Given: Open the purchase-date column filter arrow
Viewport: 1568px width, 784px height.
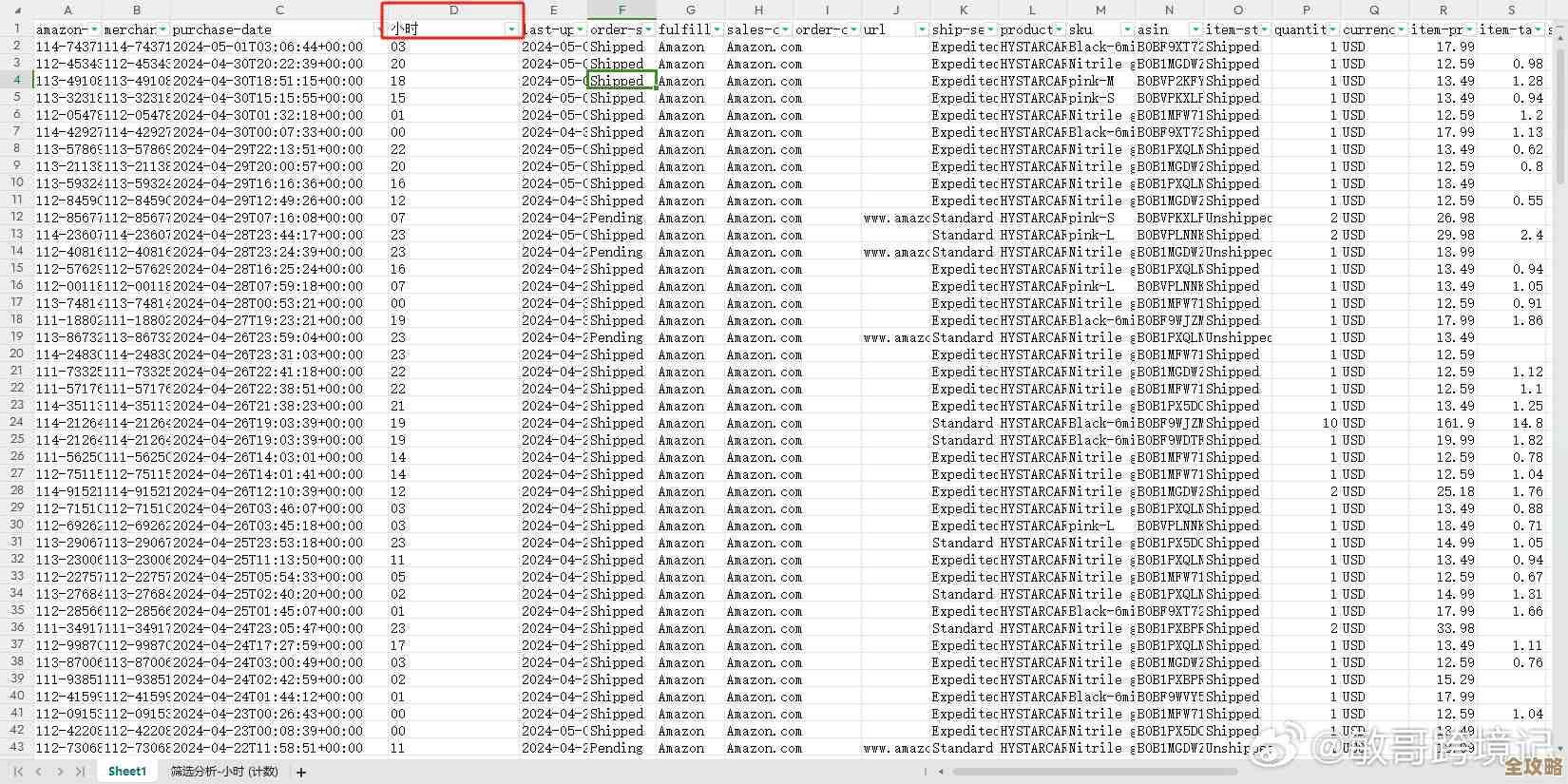Looking at the screenshot, I should [x=379, y=29].
